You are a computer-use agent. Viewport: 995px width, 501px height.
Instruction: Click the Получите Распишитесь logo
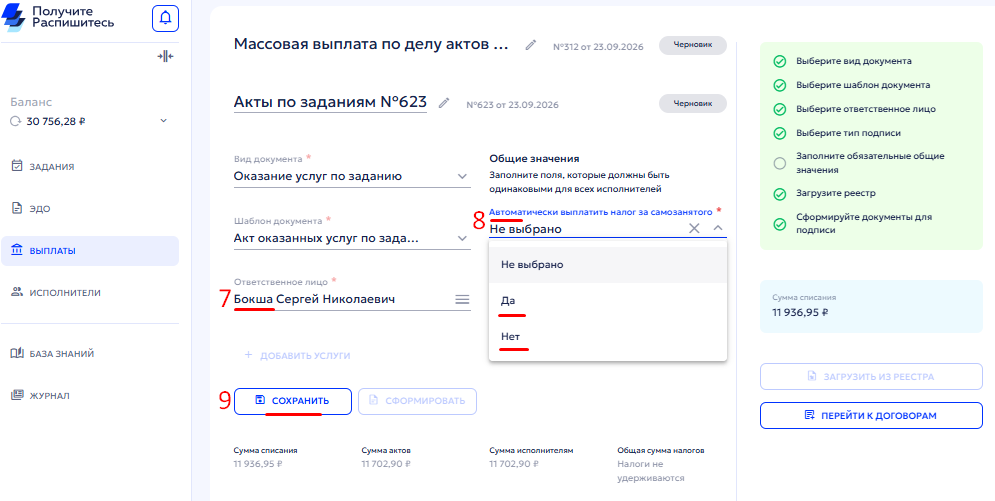58,18
